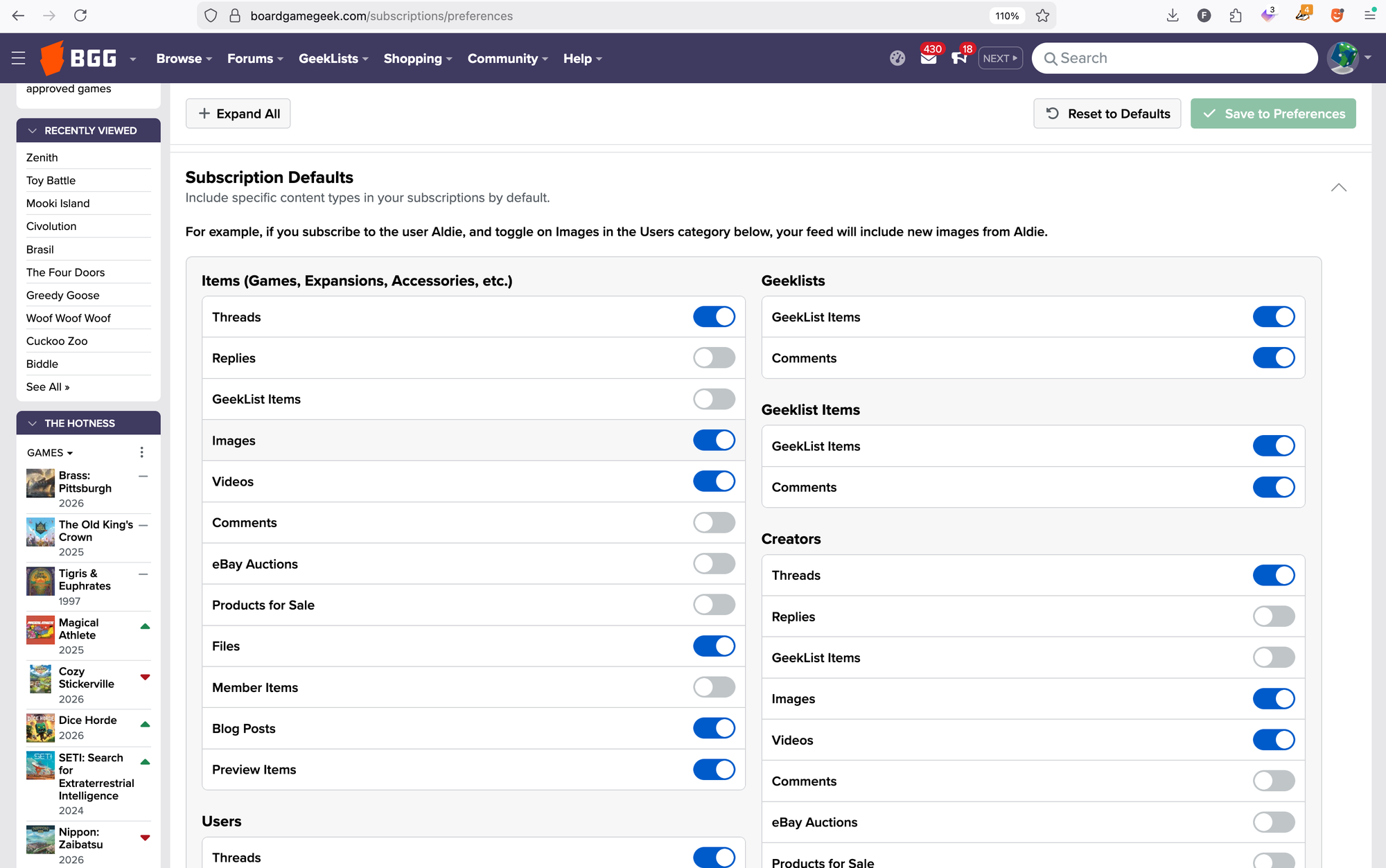This screenshot has width=1386, height=868.
Task: Open the GAMES dropdown in The Hotness
Action: coord(49,452)
